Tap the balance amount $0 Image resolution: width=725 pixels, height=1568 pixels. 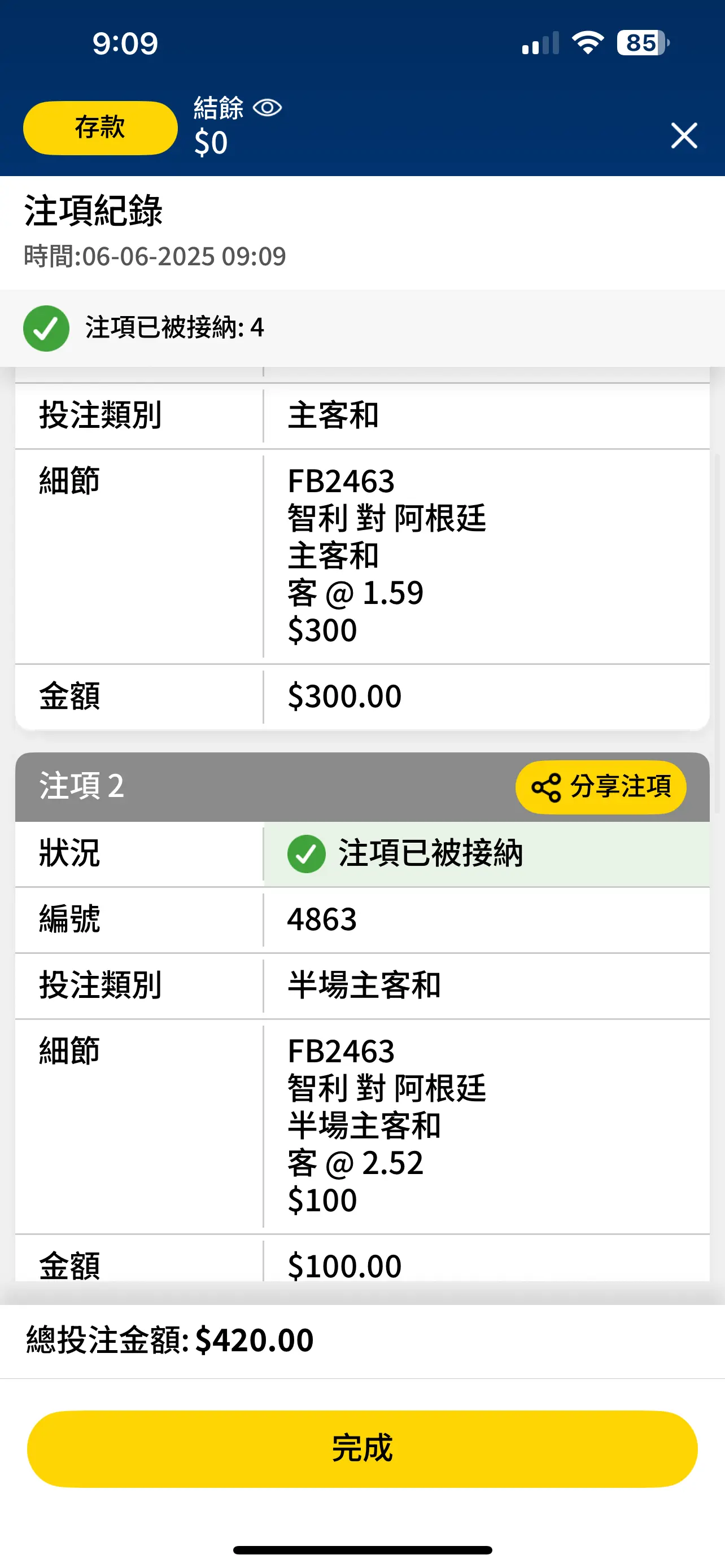[x=211, y=143]
